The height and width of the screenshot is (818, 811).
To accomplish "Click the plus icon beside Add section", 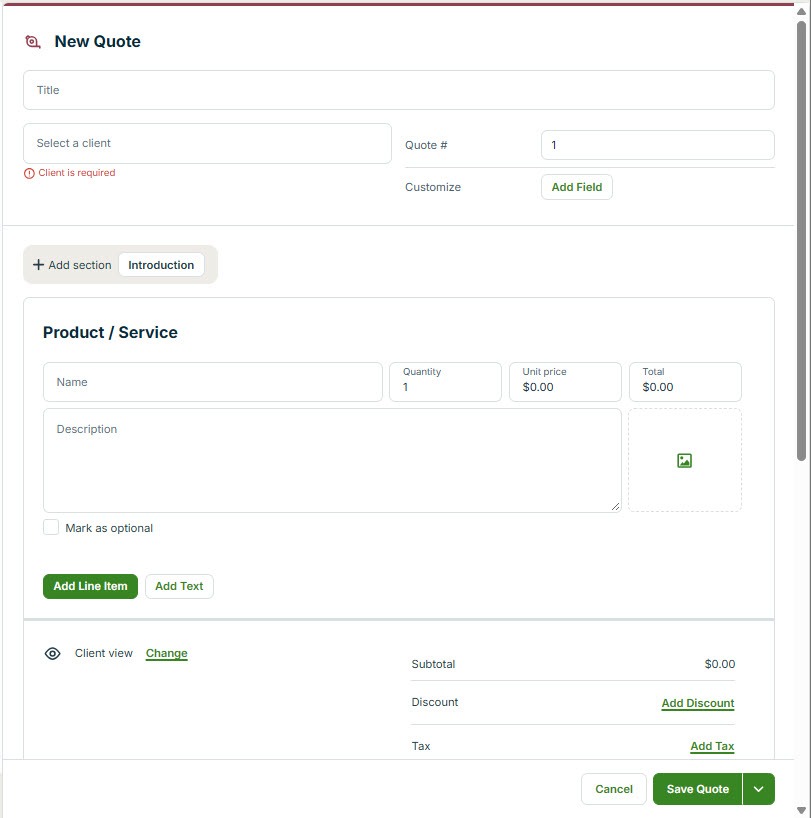I will (38, 265).
